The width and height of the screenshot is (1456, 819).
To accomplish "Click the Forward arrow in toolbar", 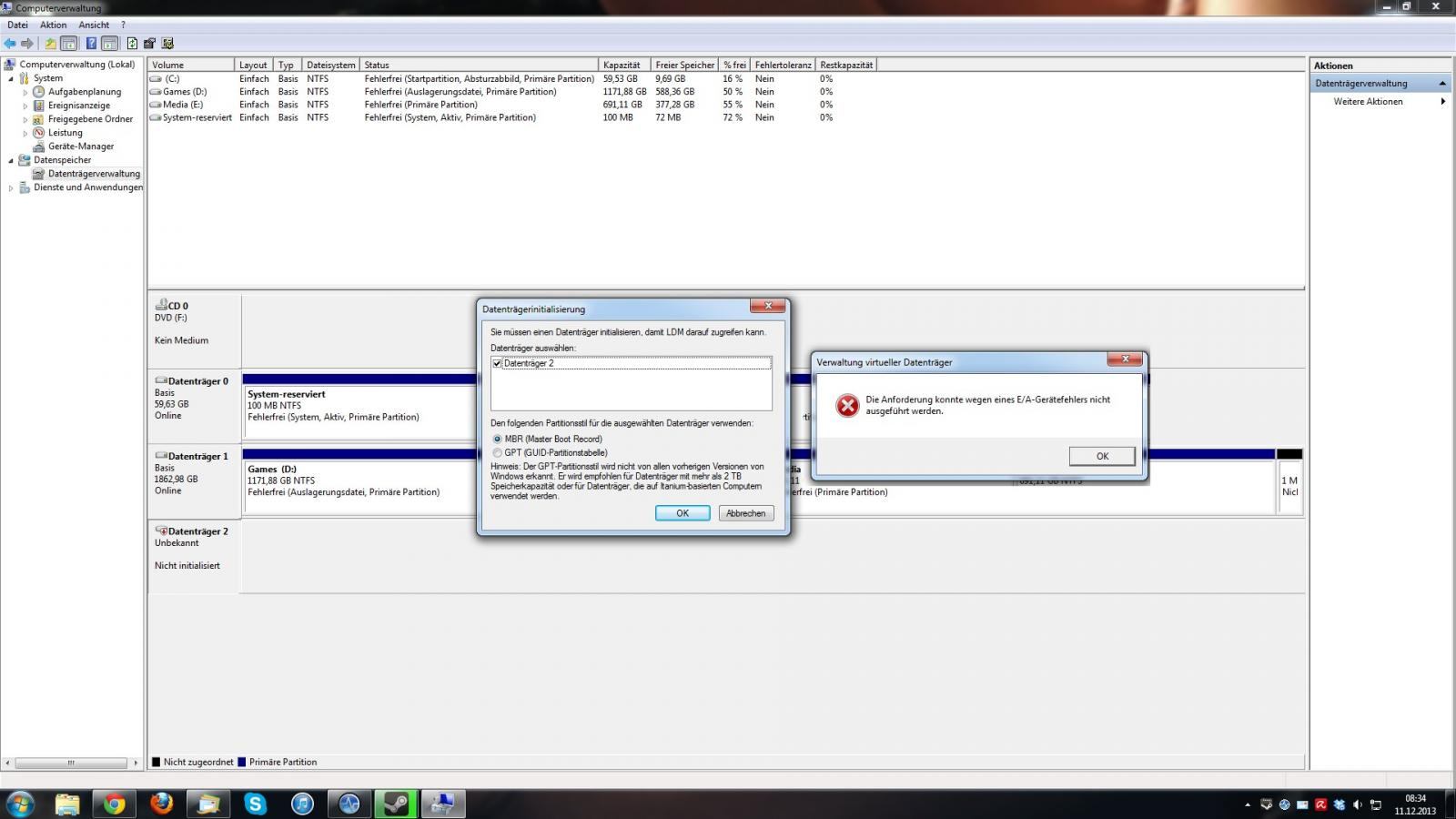I will 27,43.
